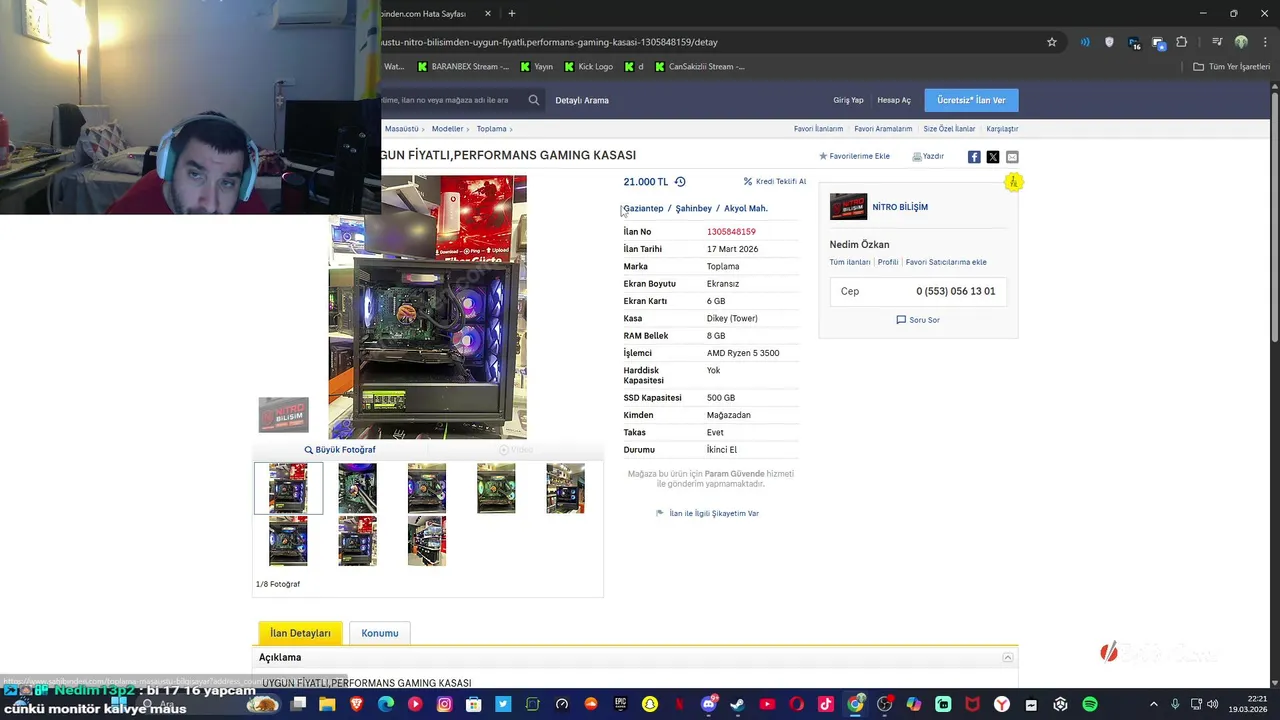Screen dimensions: 1280x720
Task: Share listing on Facebook icon
Action: pyautogui.click(x=974, y=157)
